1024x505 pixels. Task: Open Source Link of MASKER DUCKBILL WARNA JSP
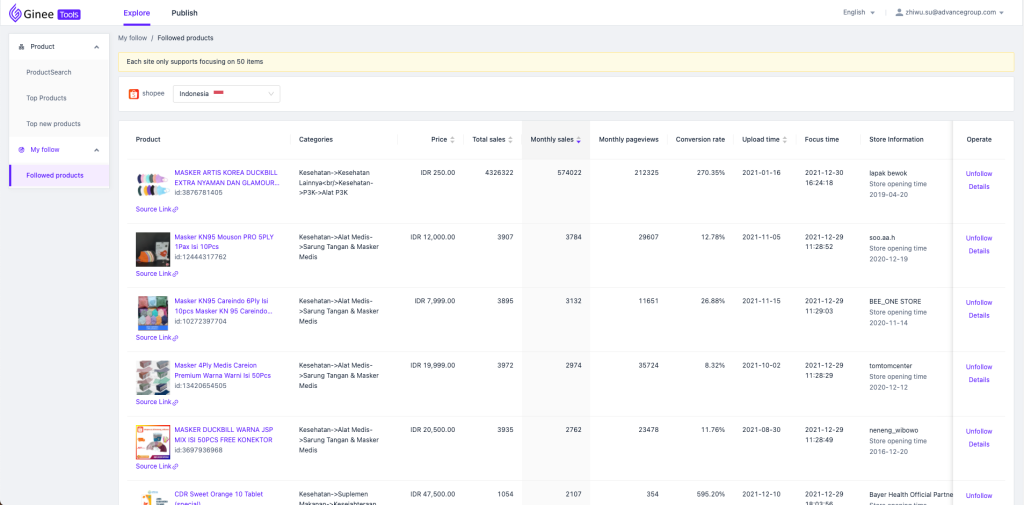pos(157,466)
